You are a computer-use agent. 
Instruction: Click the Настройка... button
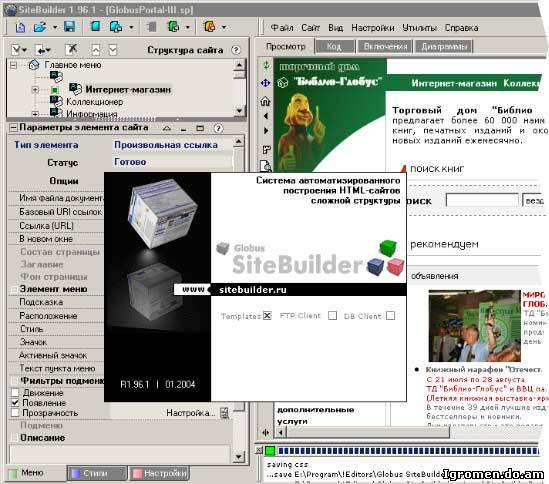[190, 413]
